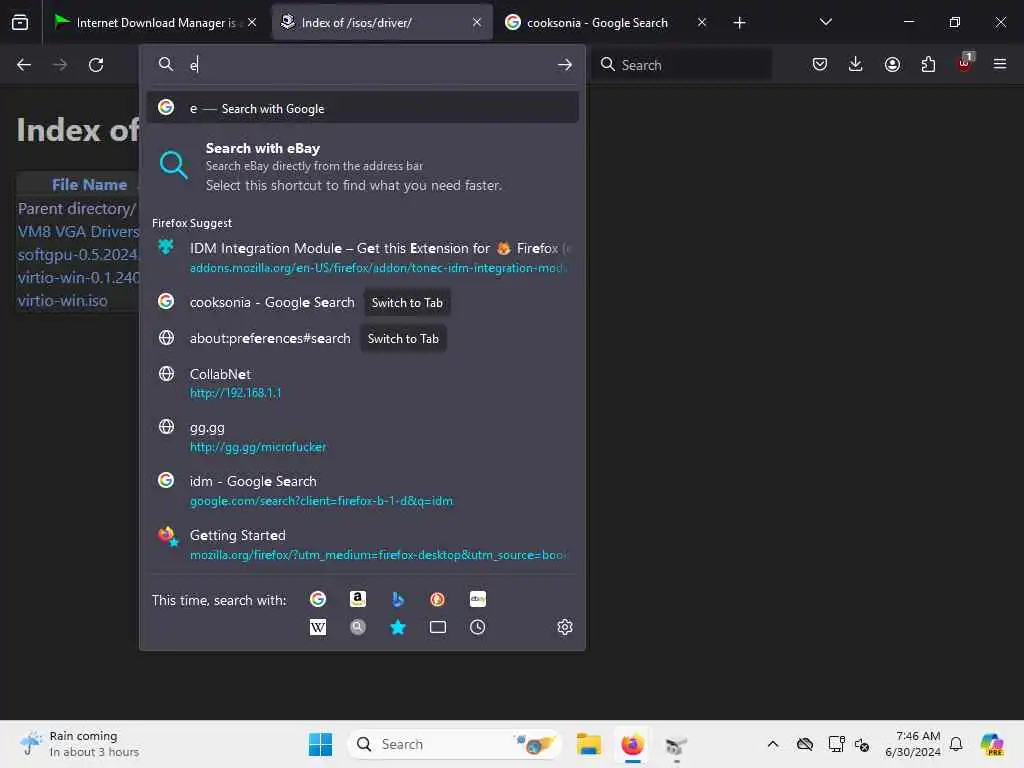
Task: Open the VM8 VGA Drivers link
Action: [x=78, y=232]
